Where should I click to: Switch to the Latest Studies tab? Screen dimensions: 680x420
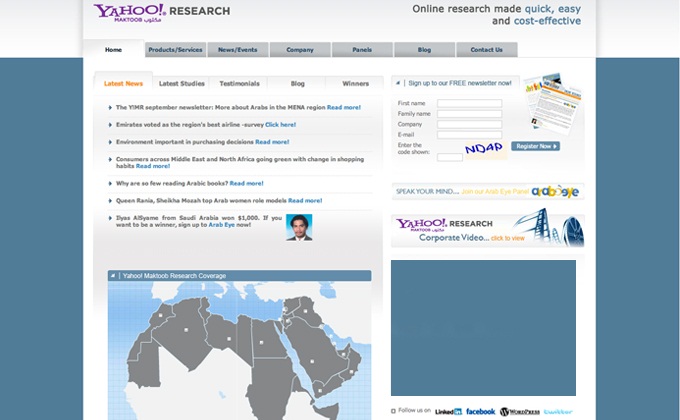(x=181, y=83)
